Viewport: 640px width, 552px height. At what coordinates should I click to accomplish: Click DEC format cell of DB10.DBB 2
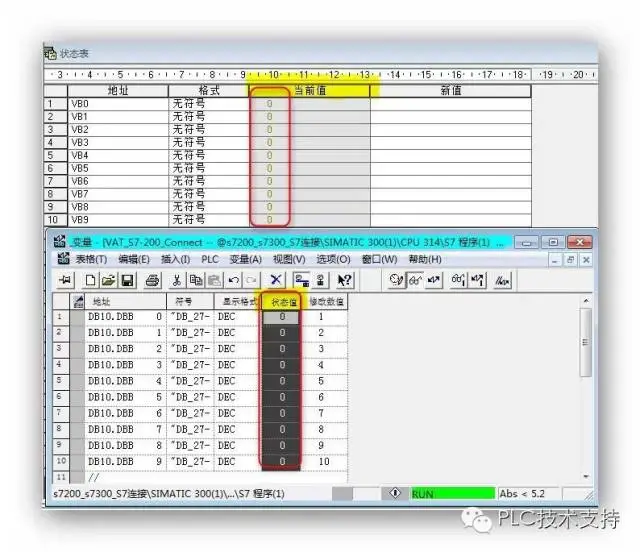tap(236, 349)
